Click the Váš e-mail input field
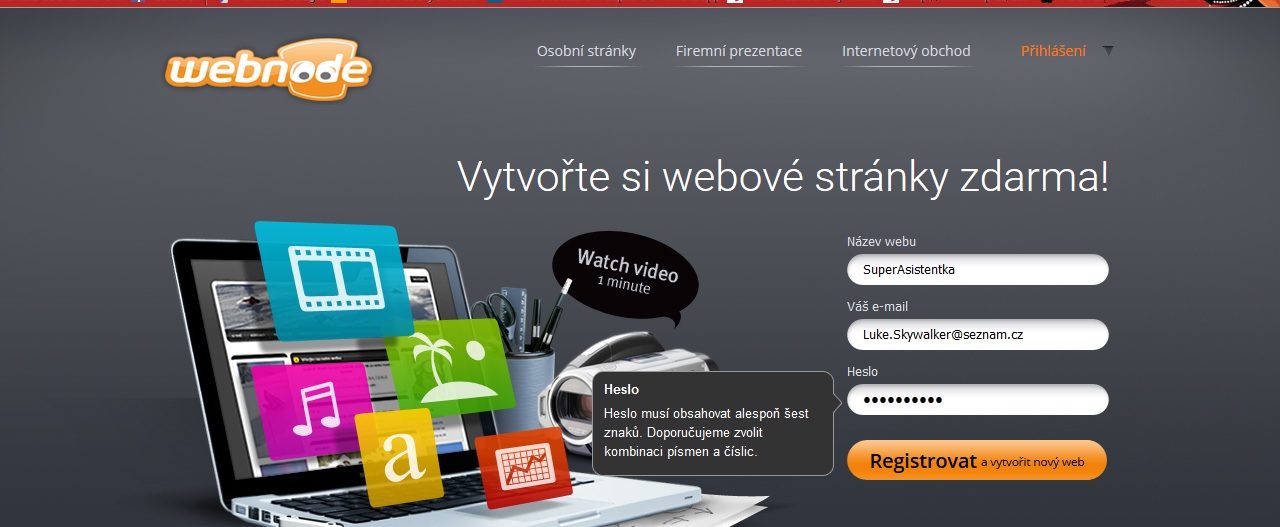Viewport: 1280px width, 527px height. 978,335
